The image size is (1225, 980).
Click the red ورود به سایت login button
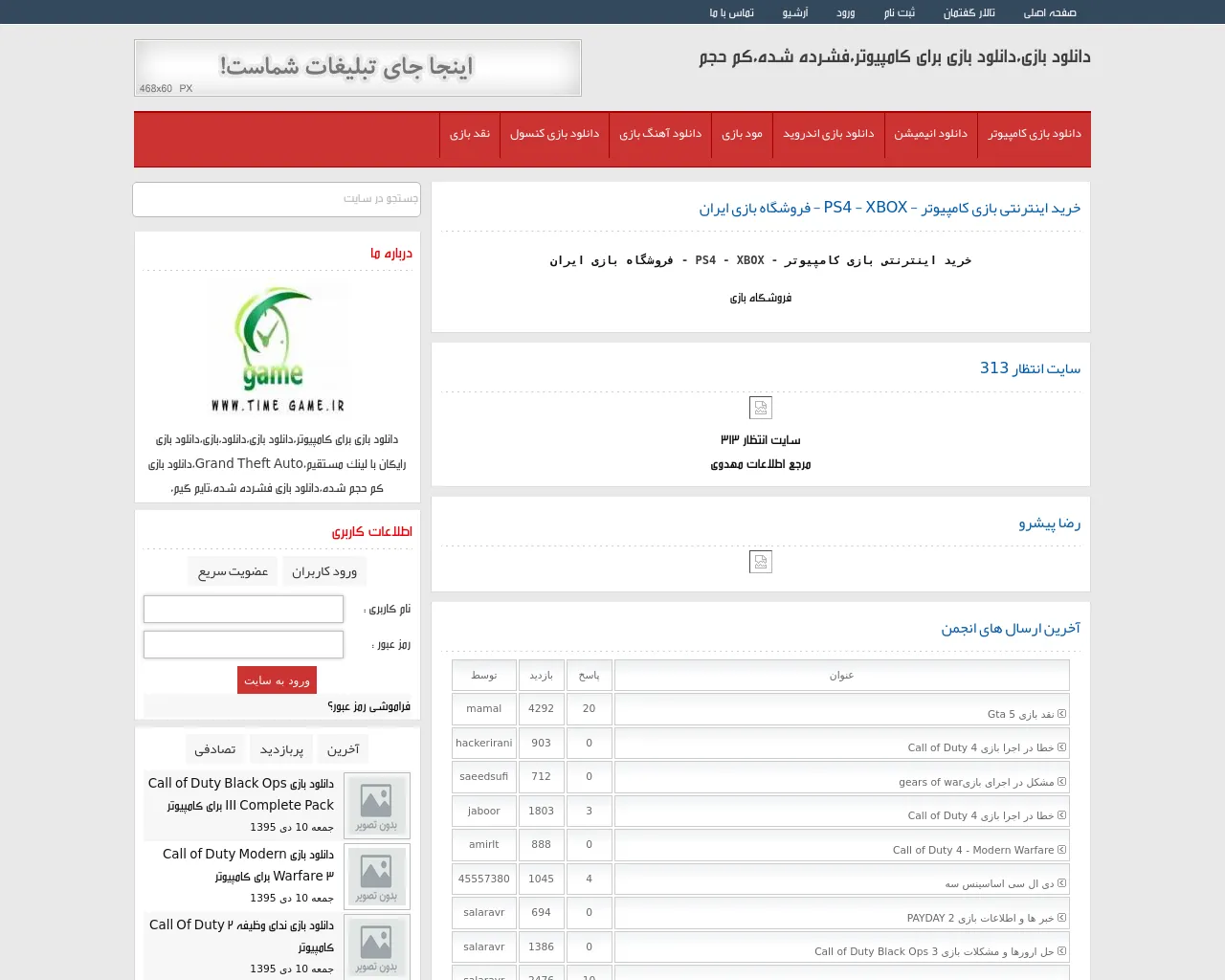(277, 679)
